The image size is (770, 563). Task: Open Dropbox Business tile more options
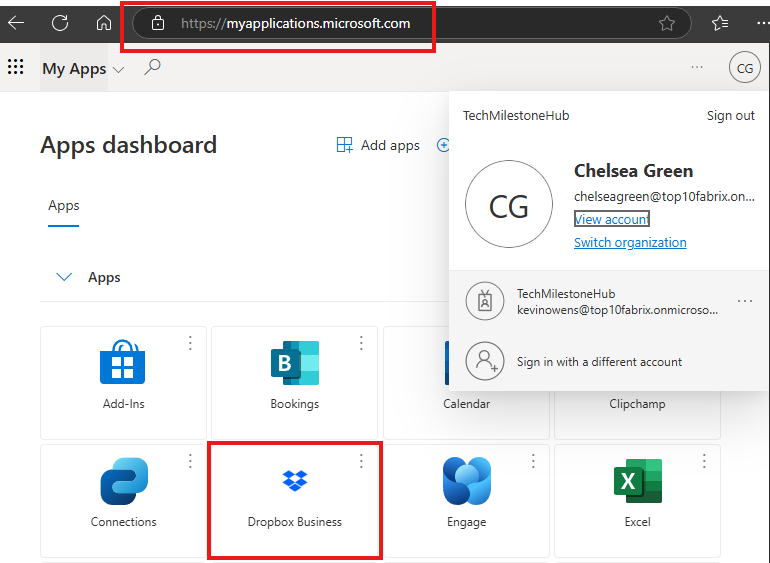tap(361, 461)
